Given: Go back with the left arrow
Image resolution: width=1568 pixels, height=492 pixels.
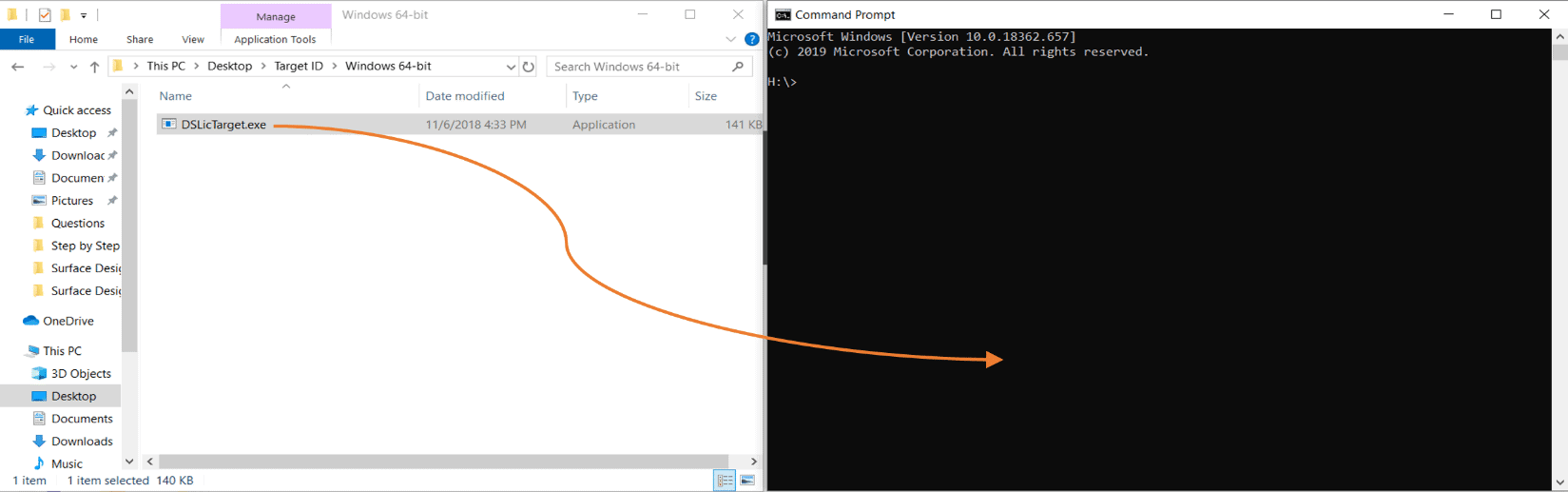Looking at the screenshot, I should 17,67.
